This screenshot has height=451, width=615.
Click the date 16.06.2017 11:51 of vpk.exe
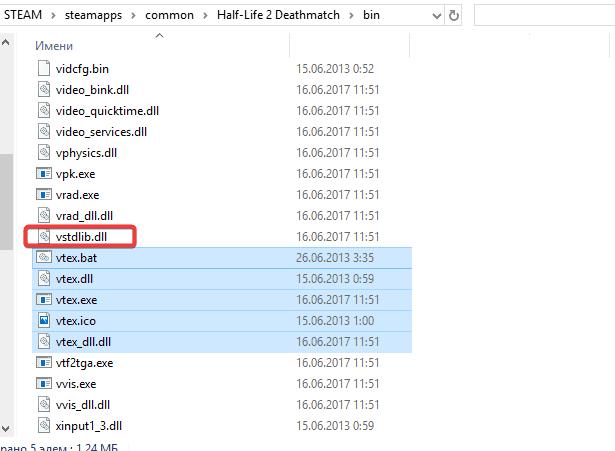click(x=338, y=174)
